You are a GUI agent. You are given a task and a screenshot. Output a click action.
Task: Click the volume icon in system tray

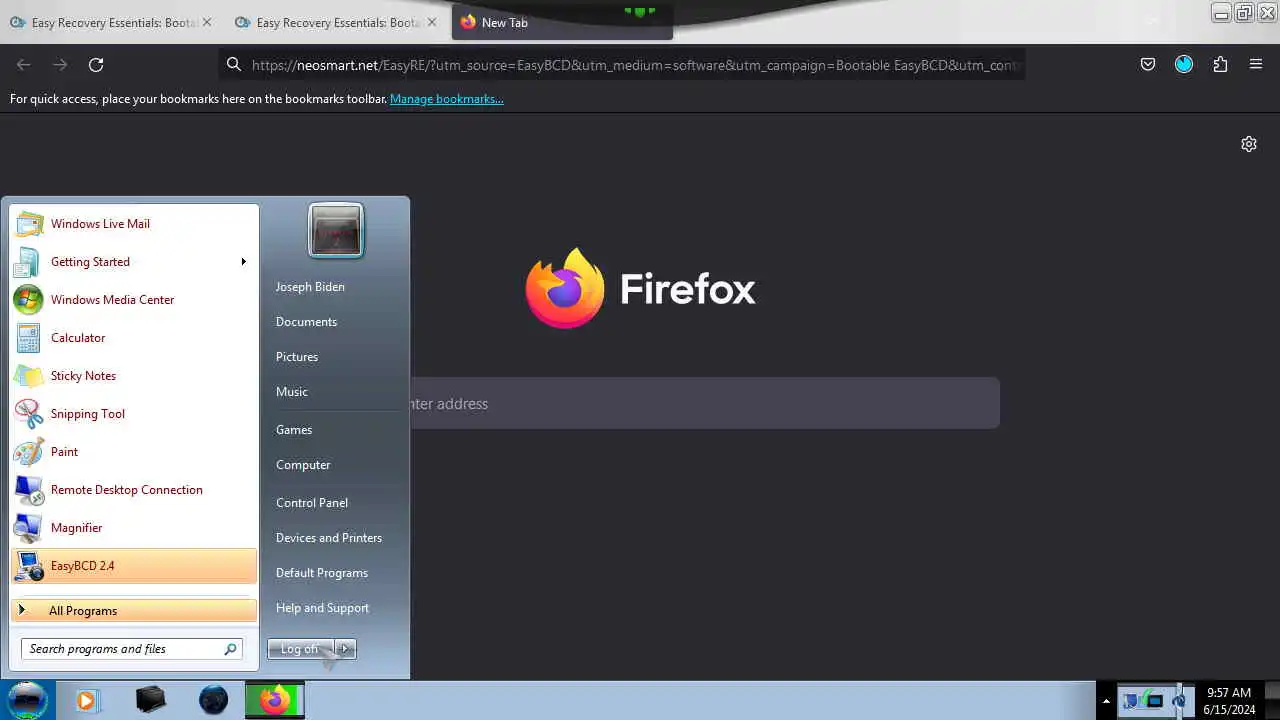coord(1179,701)
